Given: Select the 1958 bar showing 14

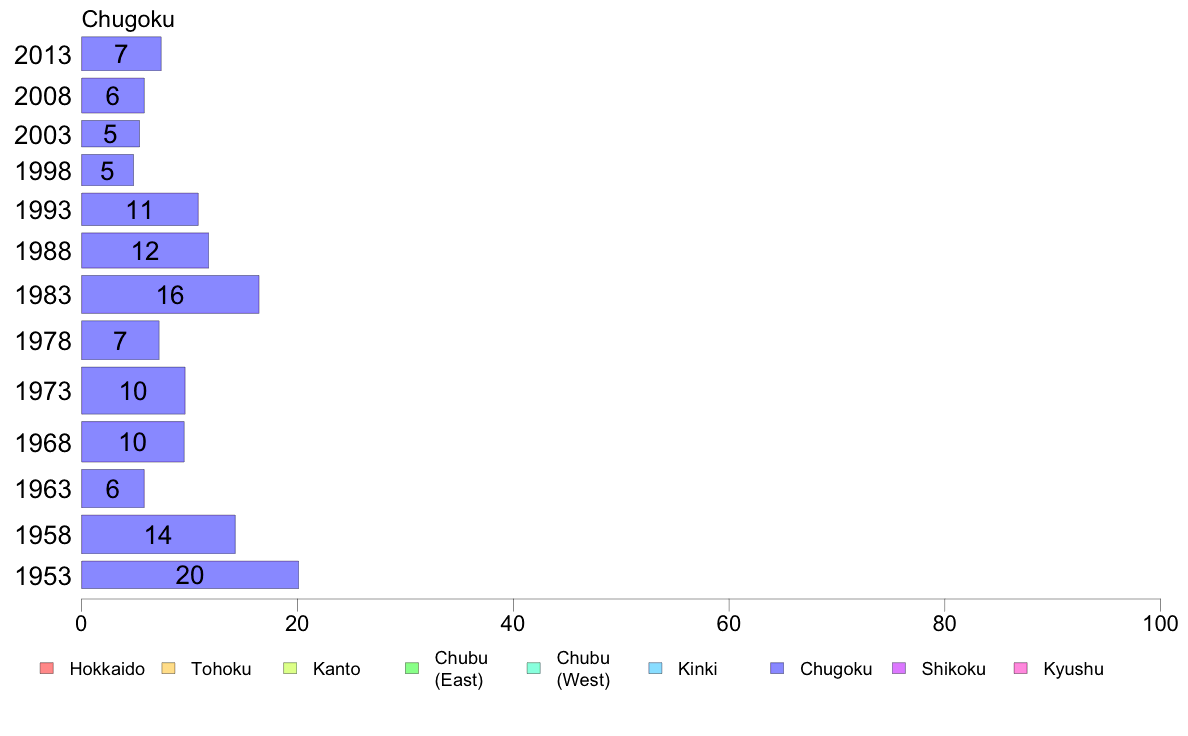Looking at the screenshot, I should 158,534.
